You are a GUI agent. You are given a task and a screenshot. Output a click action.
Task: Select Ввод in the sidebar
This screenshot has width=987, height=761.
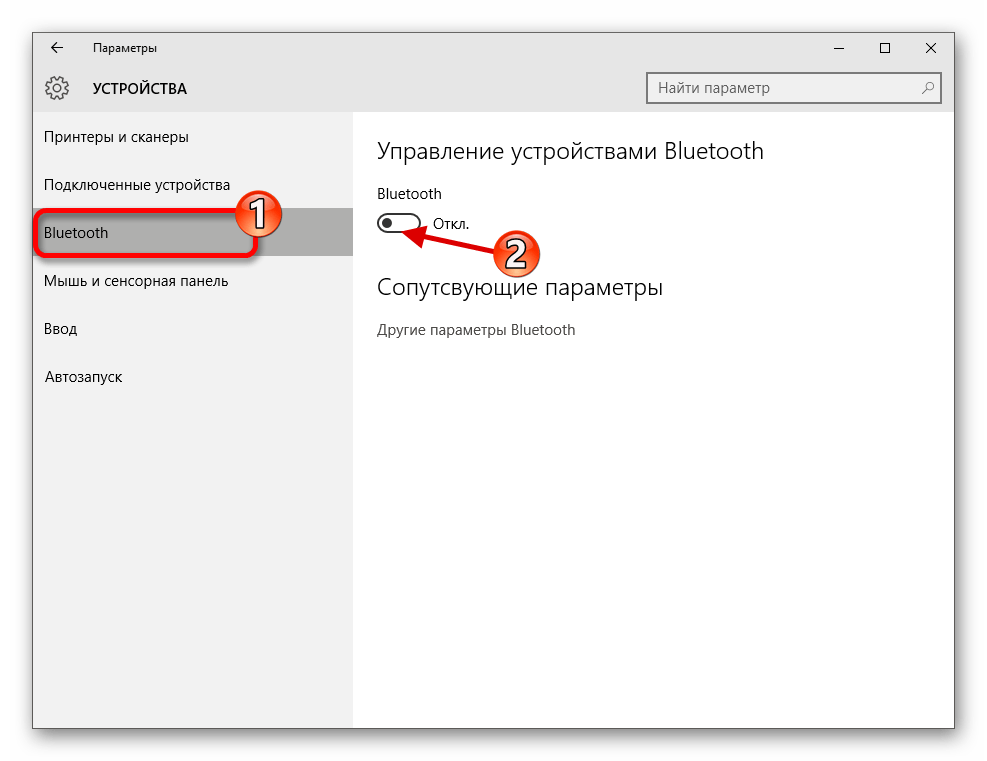coord(61,328)
